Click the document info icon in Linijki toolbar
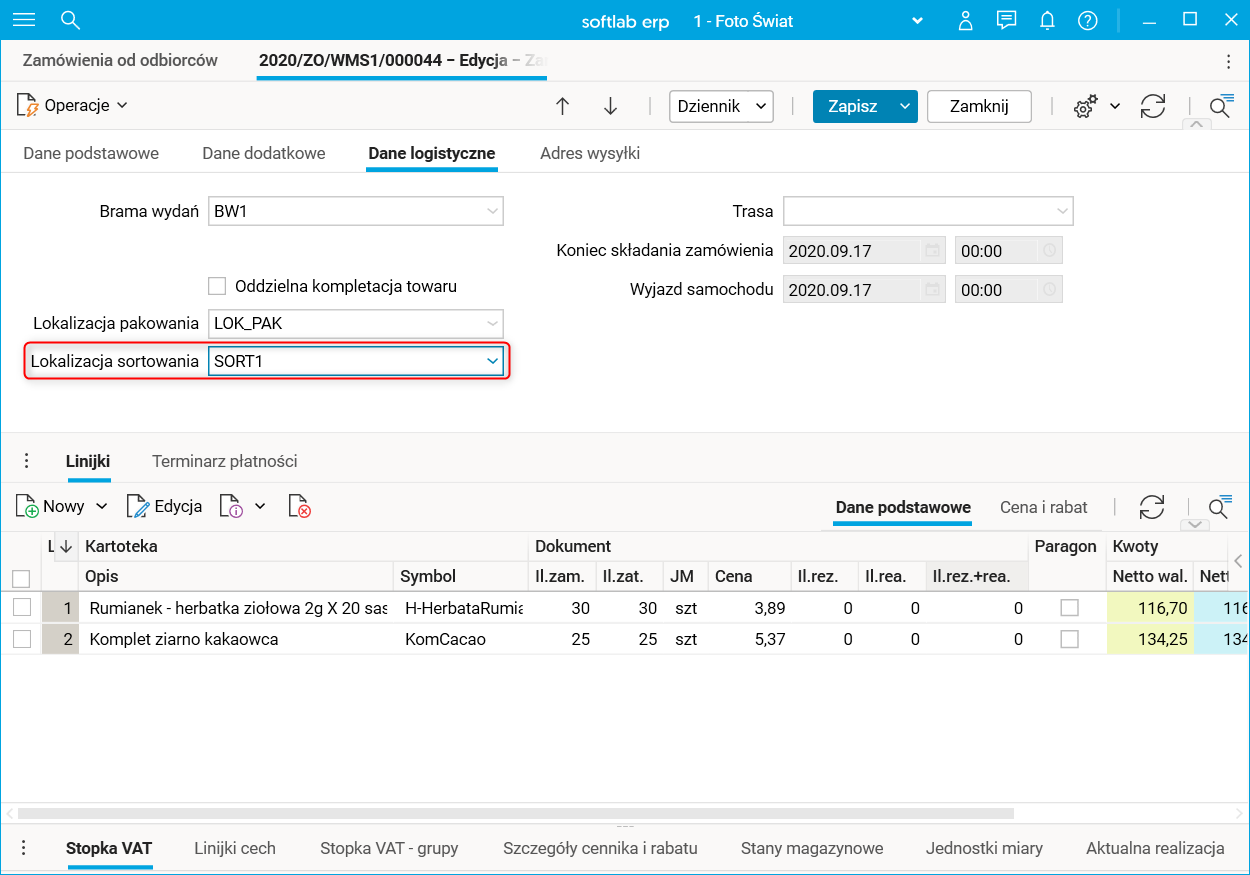This screenshot has height=875, width=1250. [231, 507]
